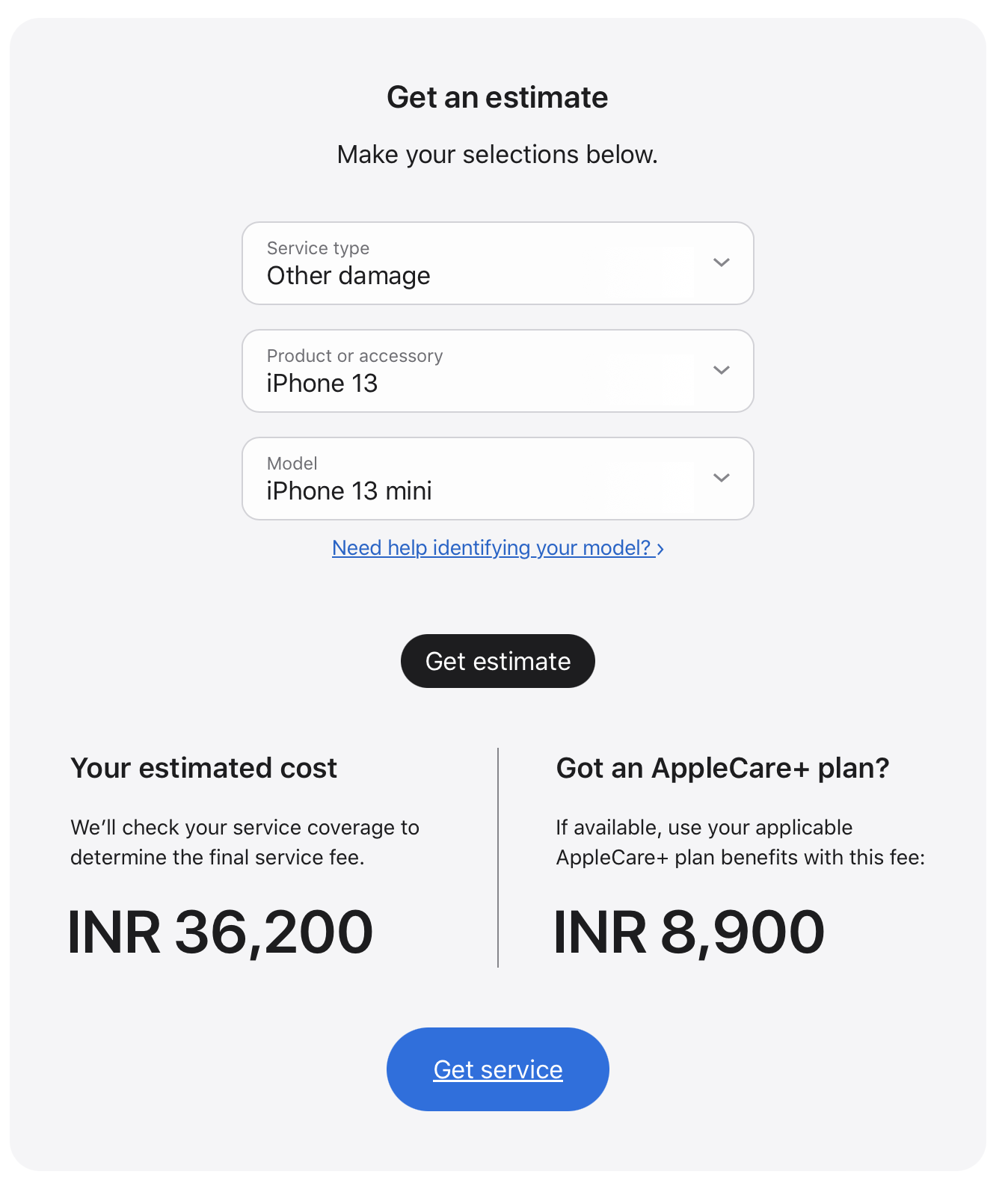Screen dimensions: 1008x1186
Task: Click the service coverage description text
Action: pos(245,842)
